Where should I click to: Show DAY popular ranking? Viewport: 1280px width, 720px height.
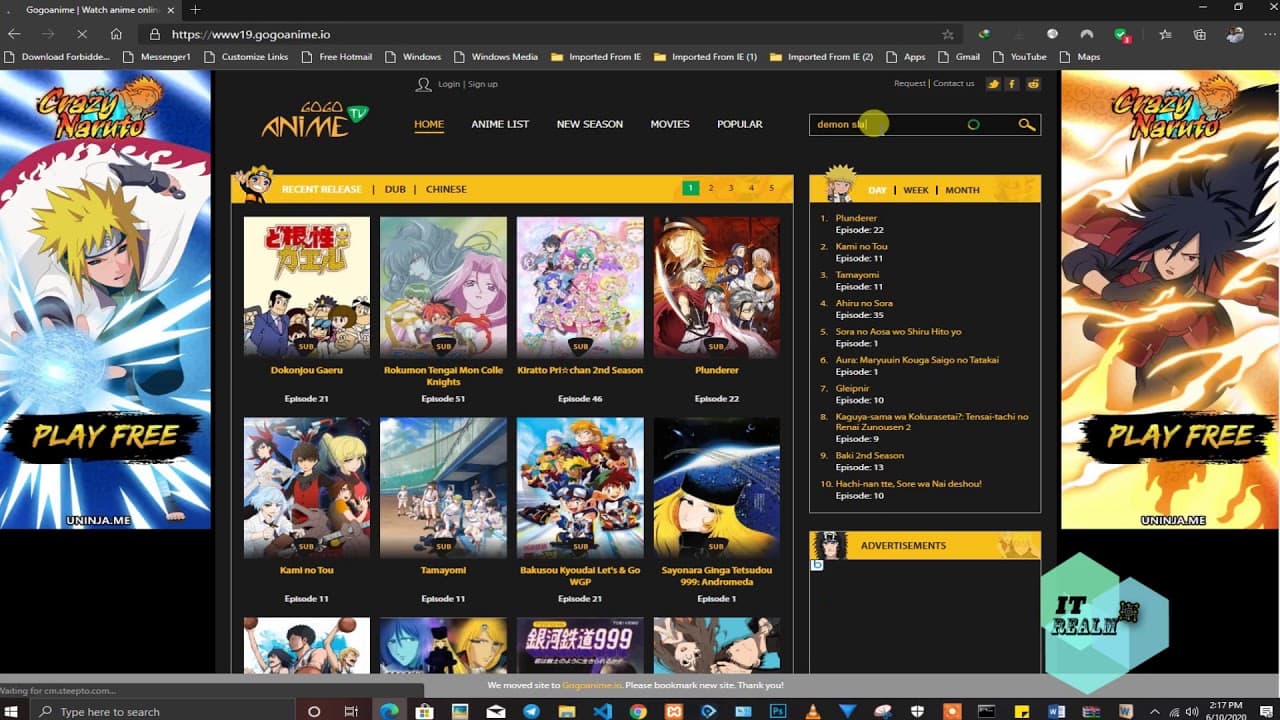(x=877, y=190)
